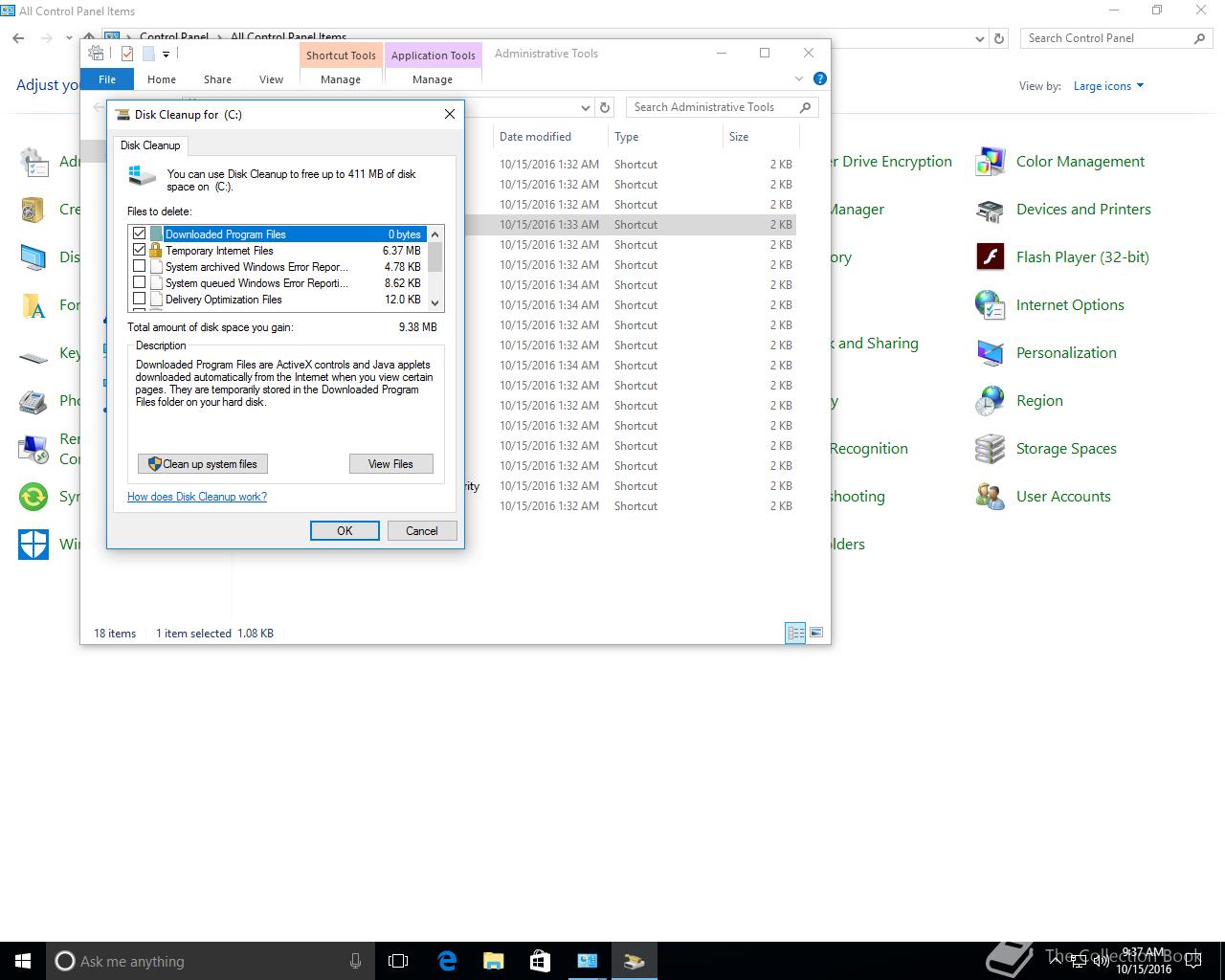1225x980 pixels.
Task: Check System queued Windows Error Reporting checkbox
Action: (x=140, y=282)
